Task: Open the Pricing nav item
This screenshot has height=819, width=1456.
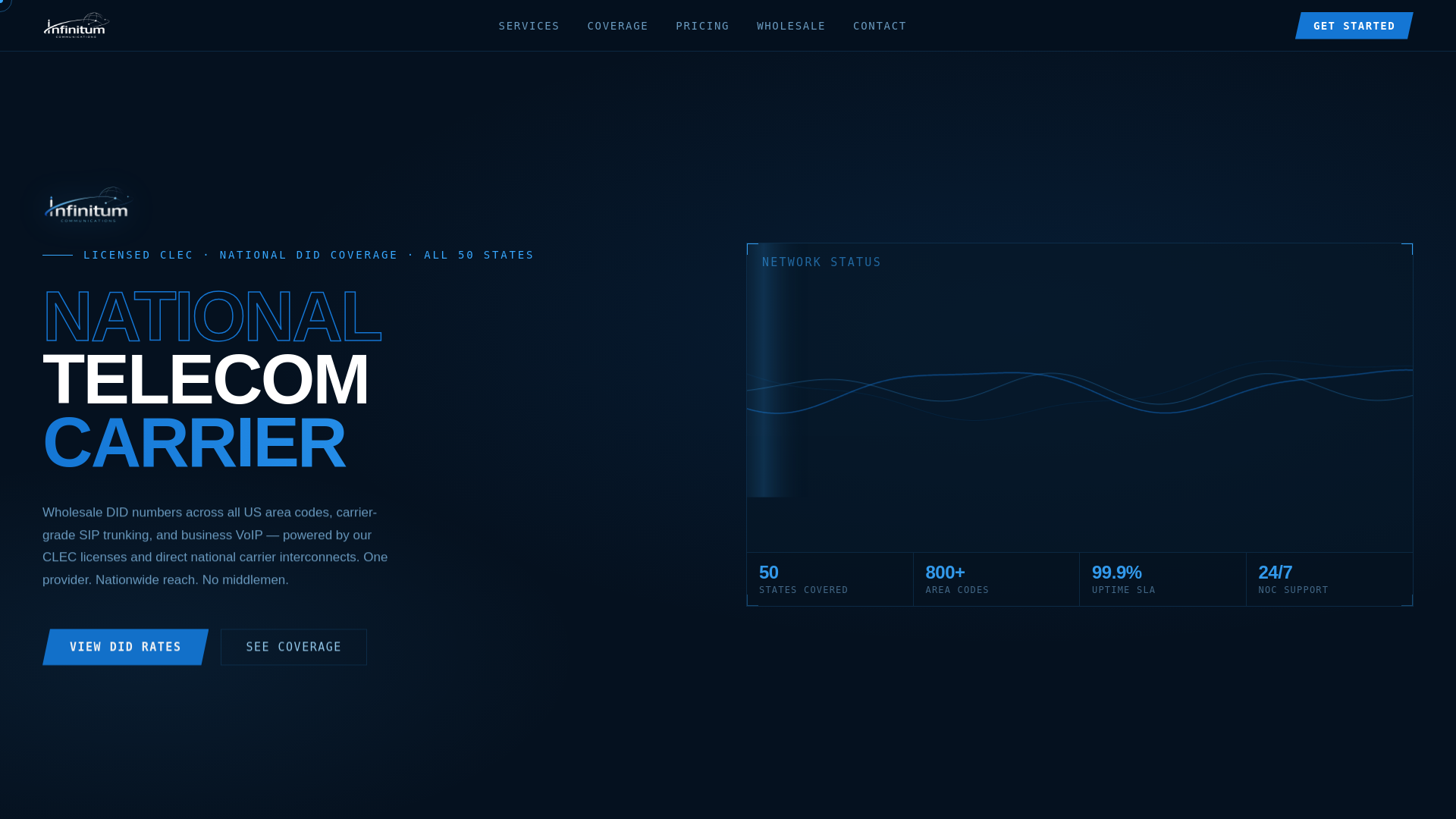Action: pyautogui.click(x=702, y=26)
